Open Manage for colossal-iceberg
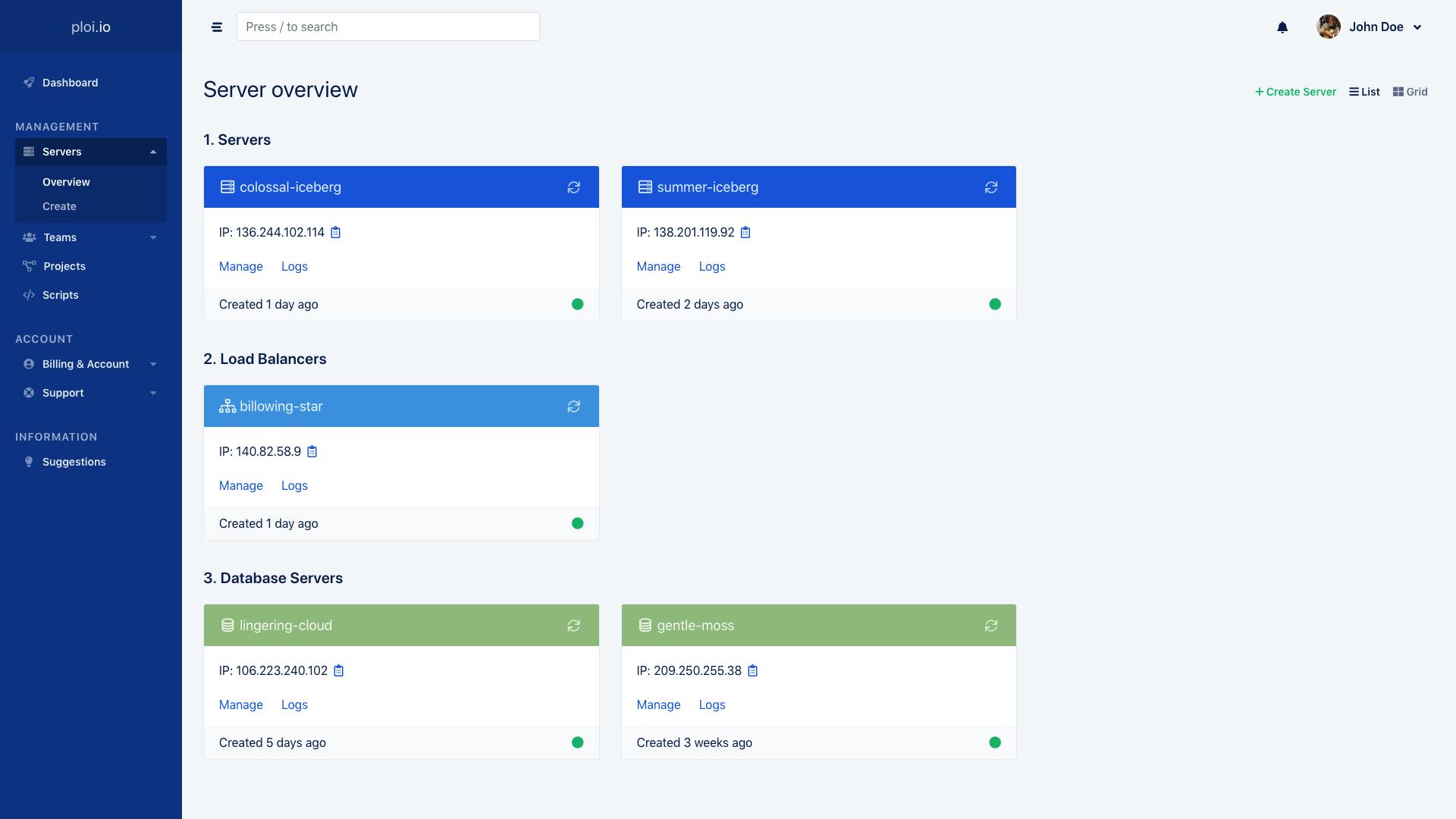Viewport: 1456px width, 819px height. (x=241, y=266)
